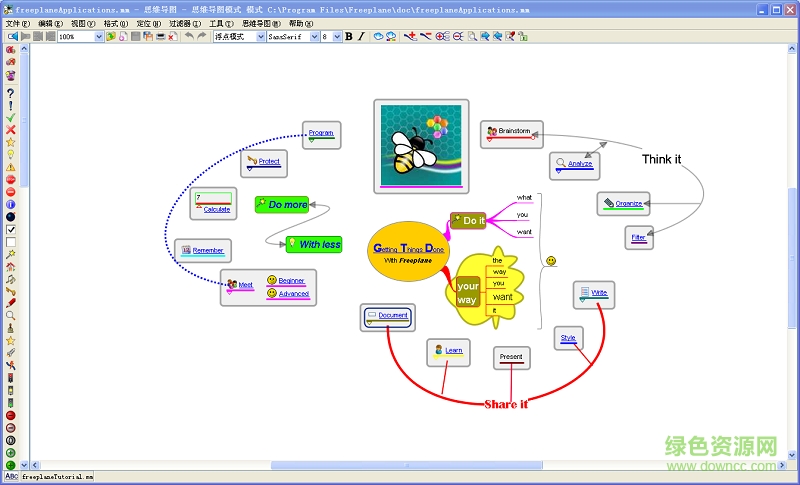Toggle unfold all nodes icon
This screenshot has height=485, width=800.
pos(442,36)
